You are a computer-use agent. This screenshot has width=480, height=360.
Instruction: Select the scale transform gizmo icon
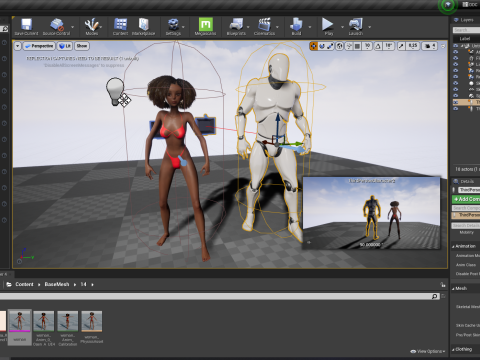tap(330, 46)
